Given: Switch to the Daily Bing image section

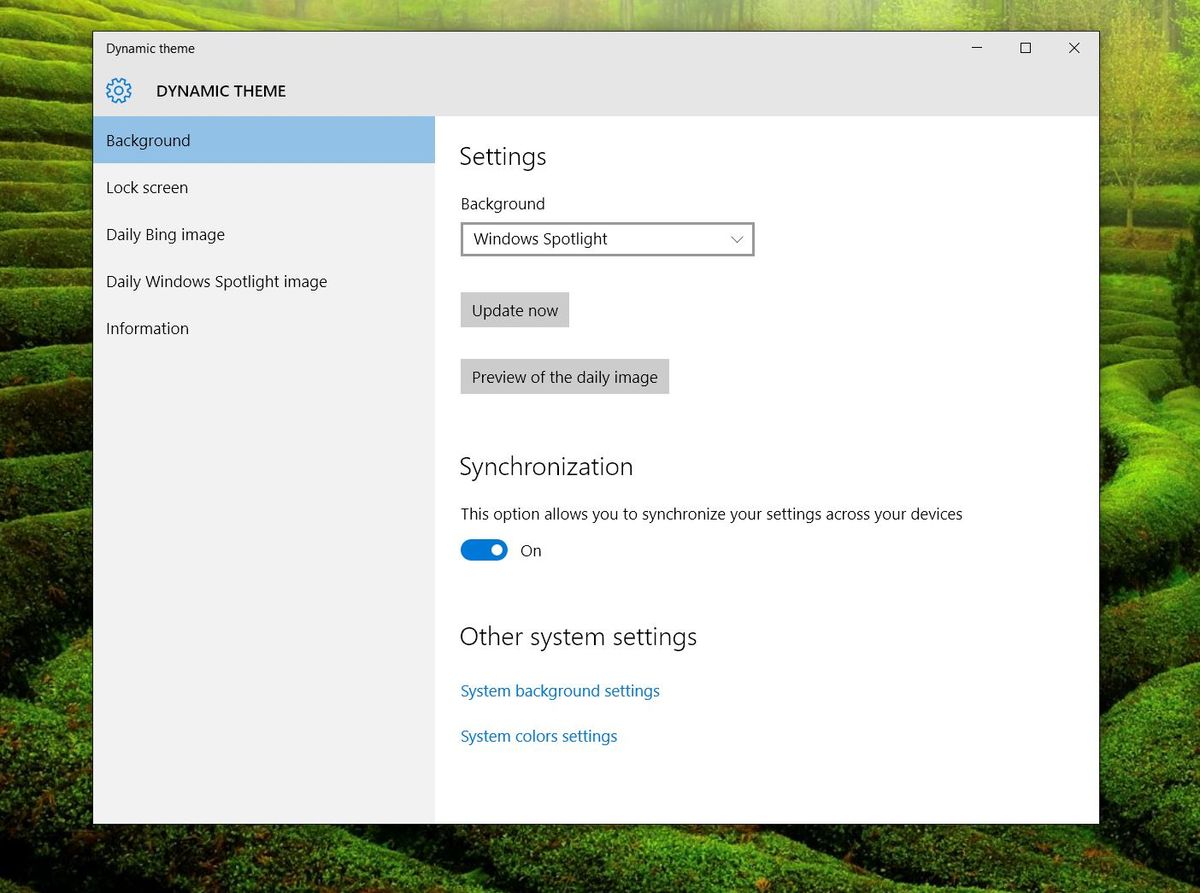Looking at the screenshot, I should 165,234.
